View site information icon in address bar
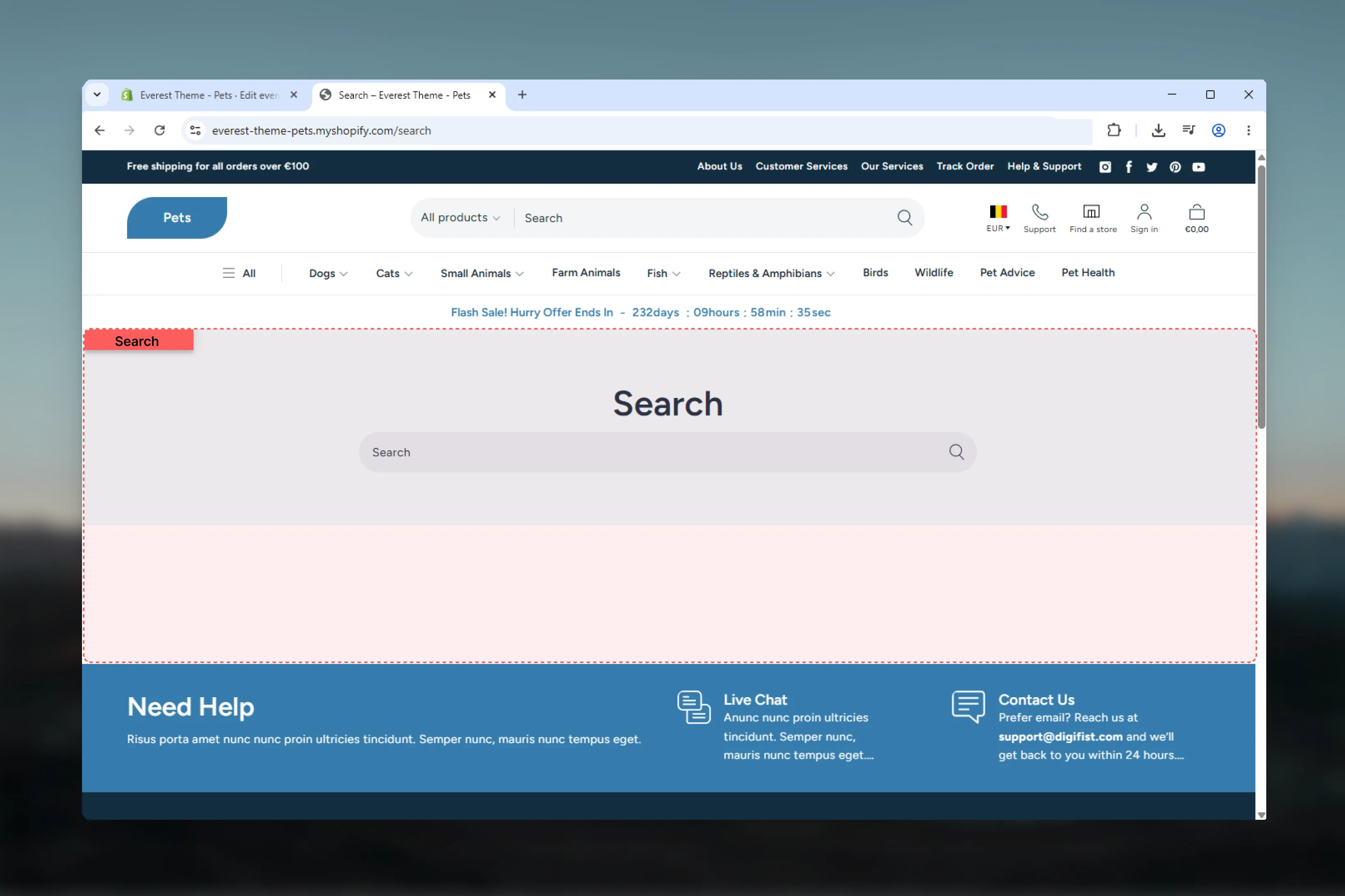 (x=196, y=130)
